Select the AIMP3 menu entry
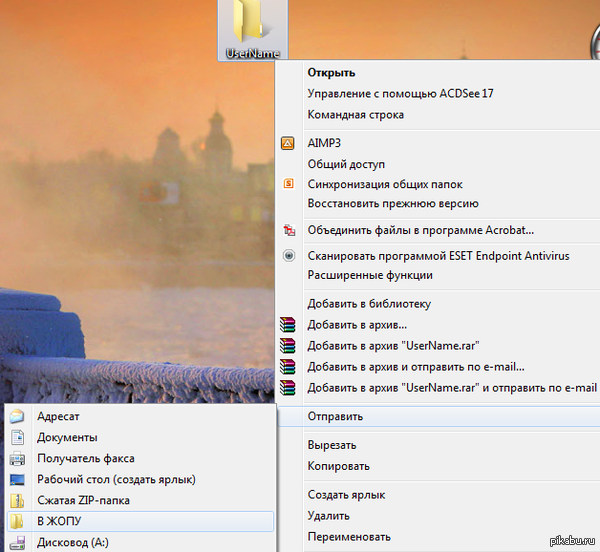Screen dimensions: 600x552 click(324, 143)
